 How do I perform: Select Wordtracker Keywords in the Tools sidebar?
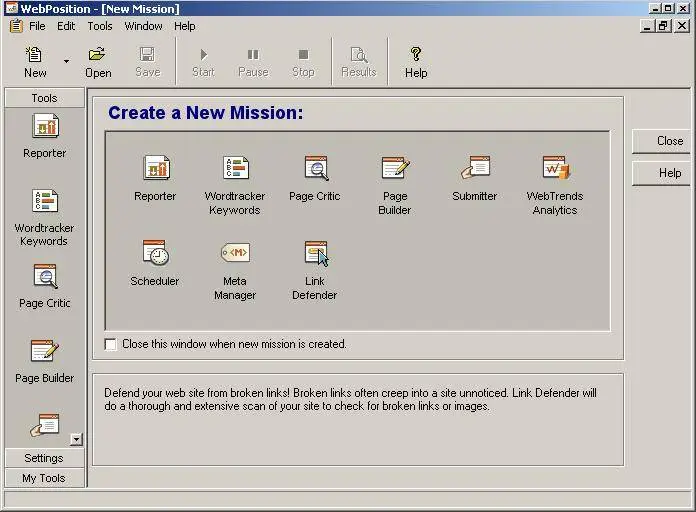44,217
